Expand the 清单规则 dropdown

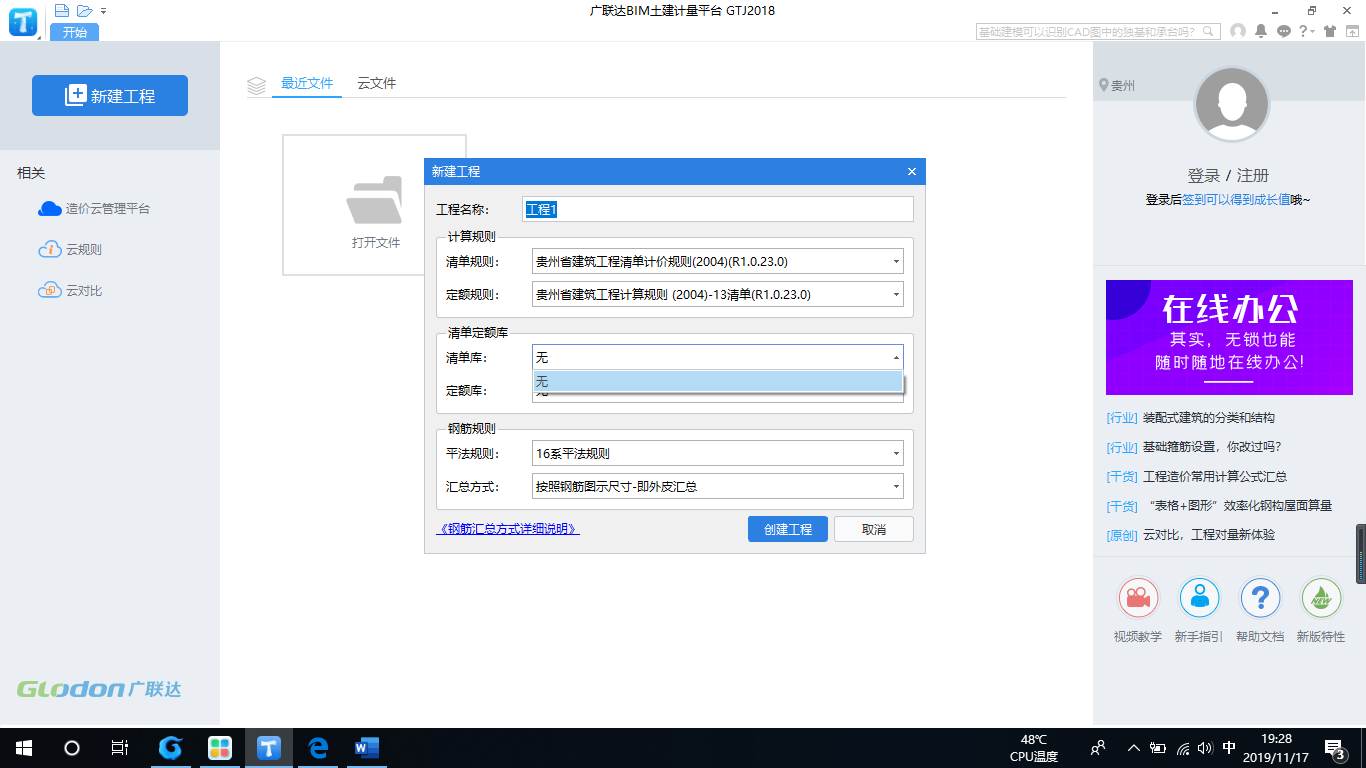(x=895, y=262)
